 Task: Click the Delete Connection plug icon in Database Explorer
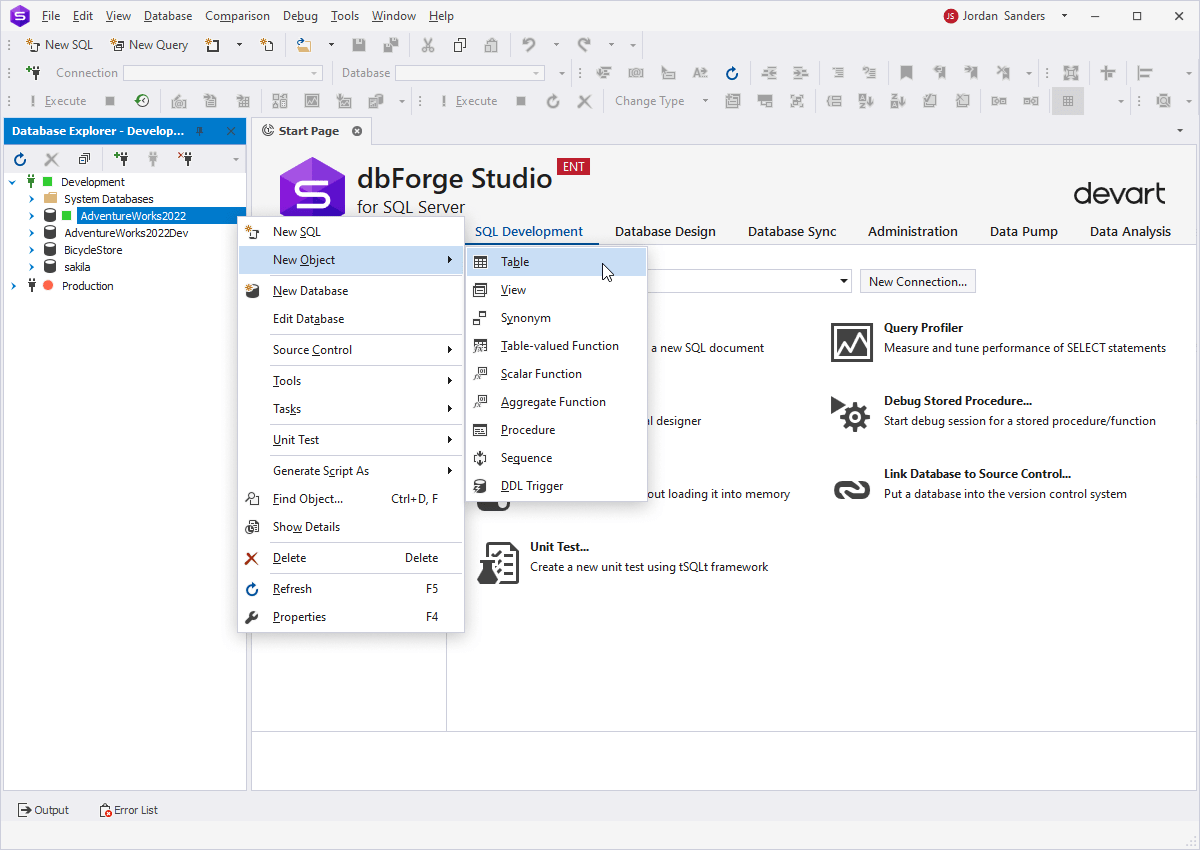pyautogui.click(x=185, y=158)
